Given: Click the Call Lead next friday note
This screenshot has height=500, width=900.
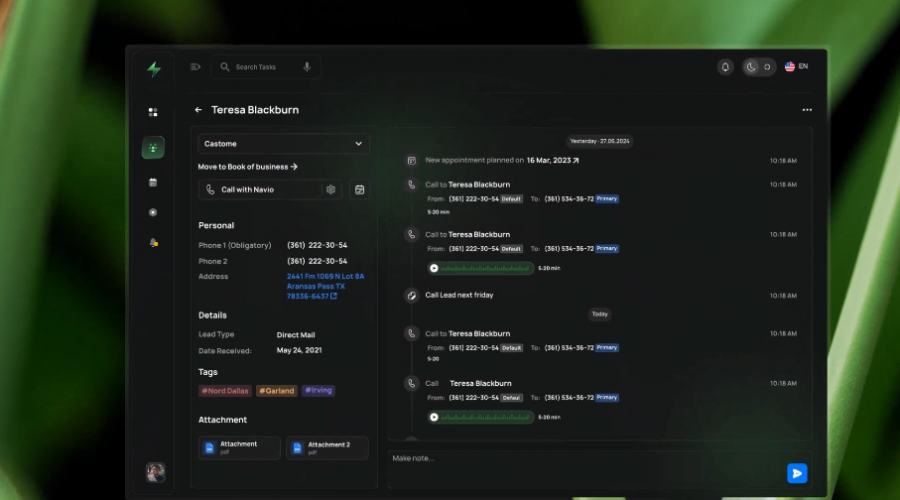Looking at the screenshot, I should pos(459,295).
